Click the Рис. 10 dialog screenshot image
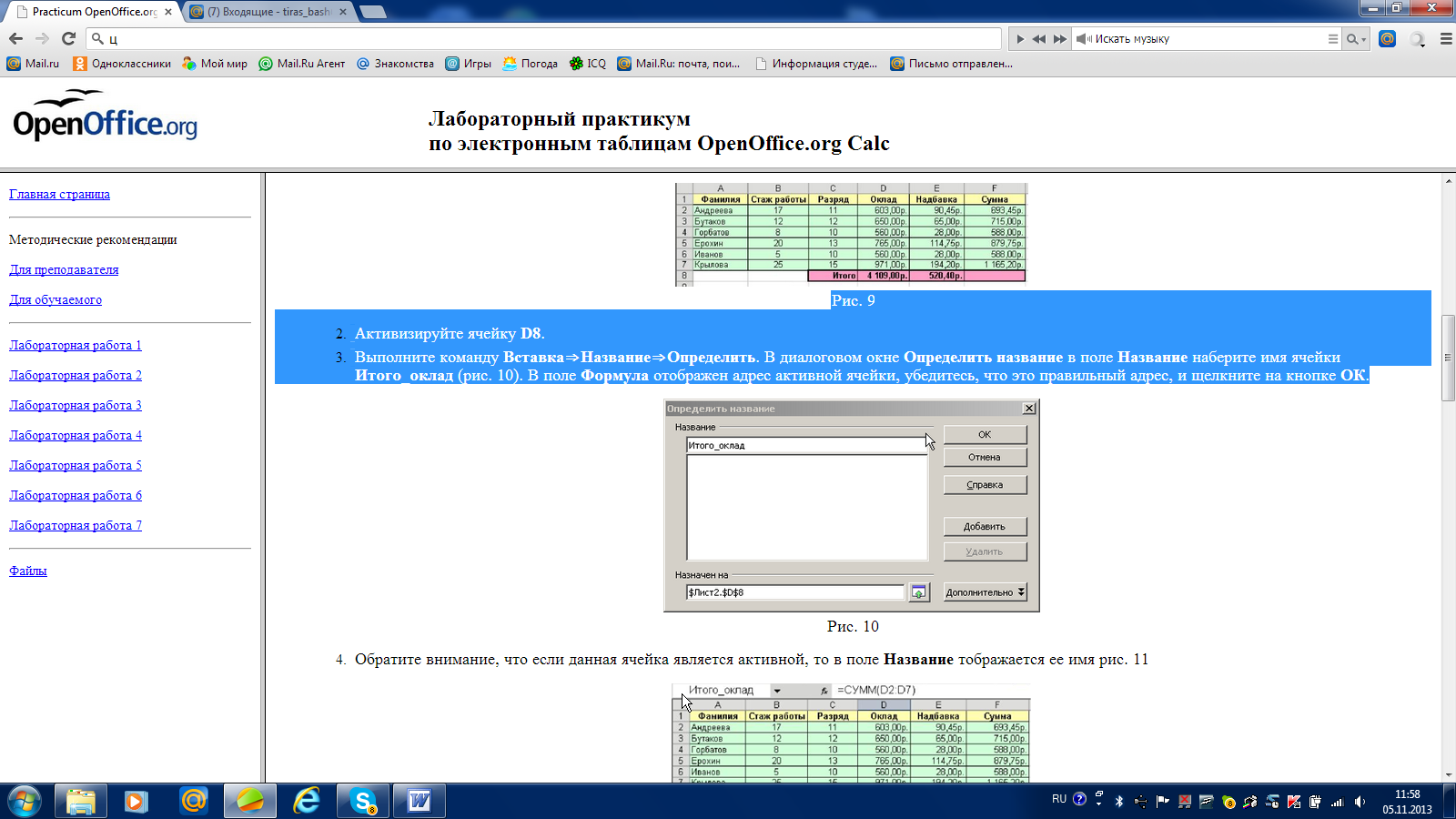1456x819 pixels. (x=852, y=506)
